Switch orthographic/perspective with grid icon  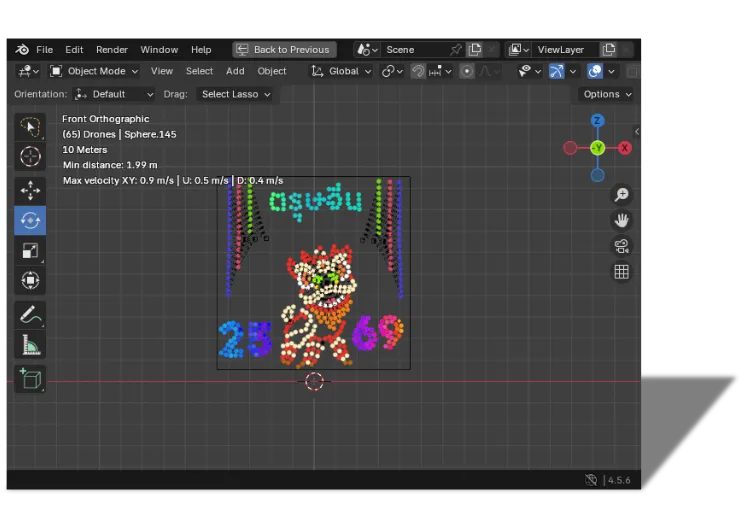coord(621,272)
